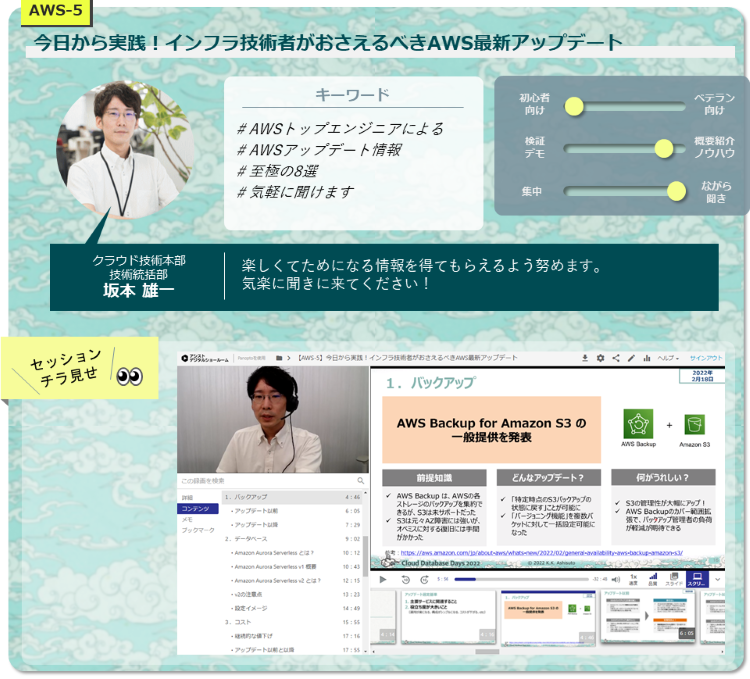Select the ブックマーク tab
Screen dimensions: 750x679
197,530
